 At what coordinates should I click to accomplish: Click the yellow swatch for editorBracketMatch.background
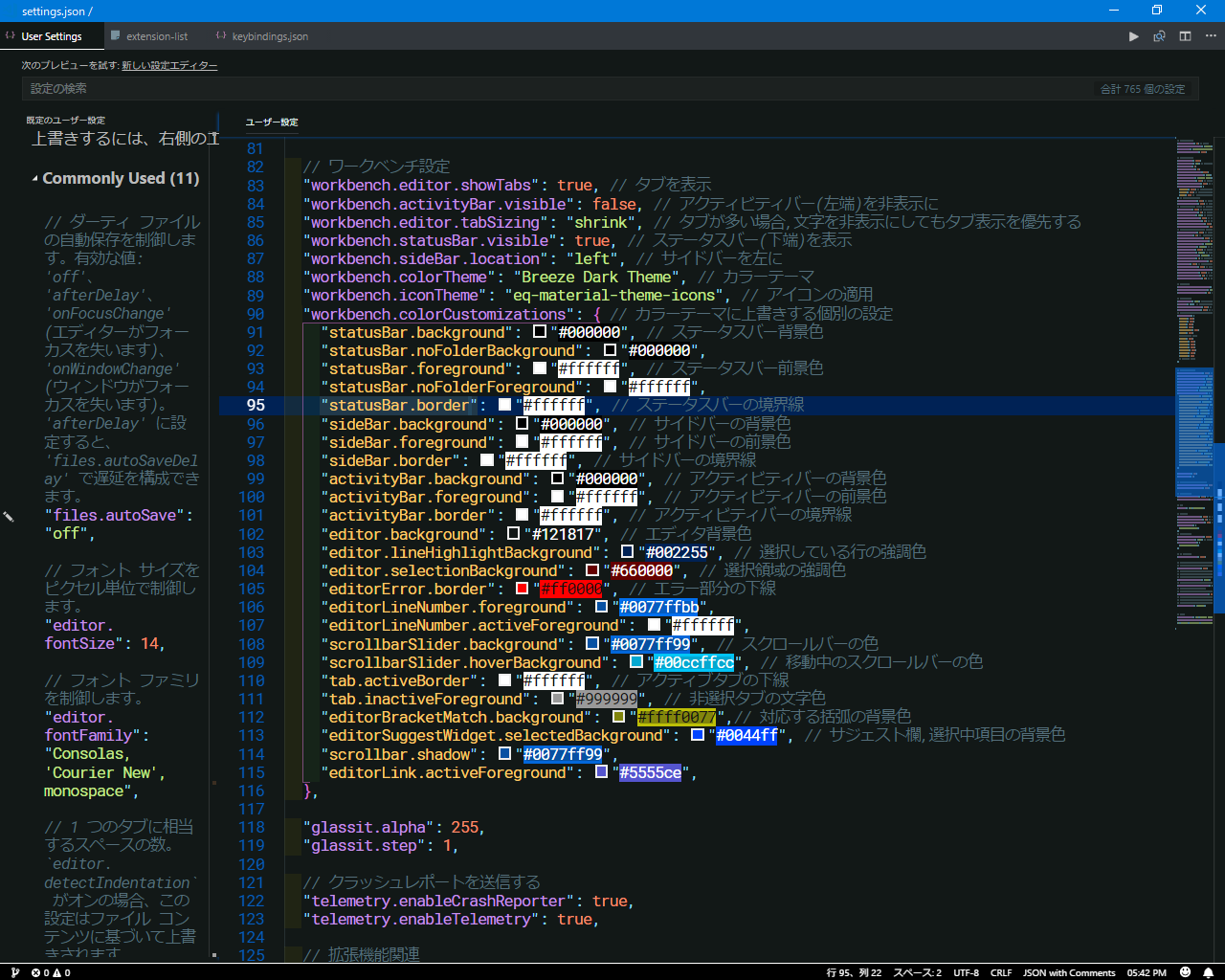pos(620,716)
